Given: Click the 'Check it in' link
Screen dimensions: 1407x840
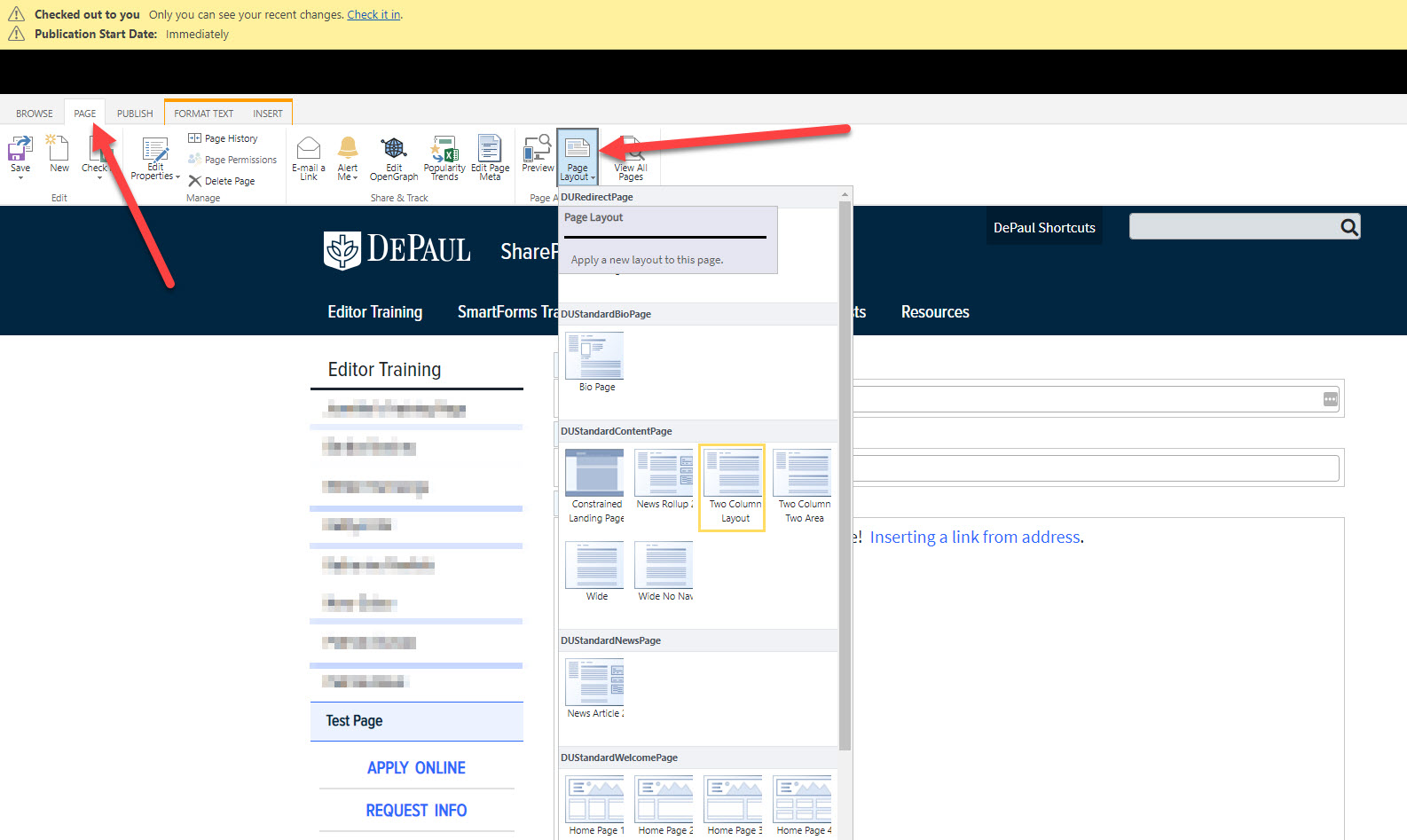Looking at the screenshot, I should point(373,15).
